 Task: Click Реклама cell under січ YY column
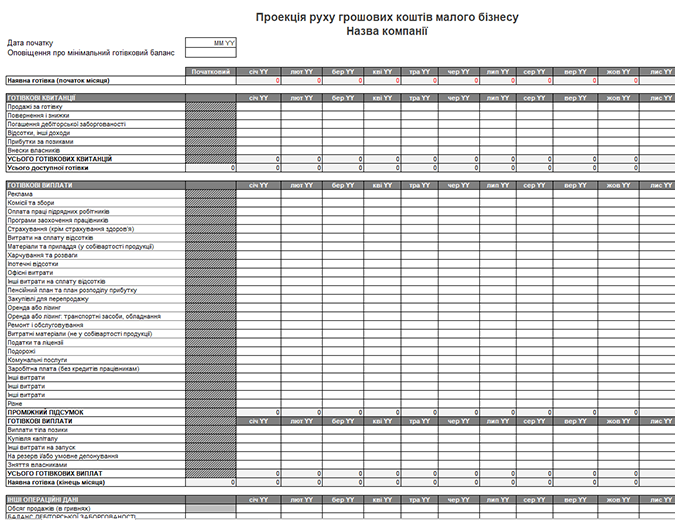(258, 194)
